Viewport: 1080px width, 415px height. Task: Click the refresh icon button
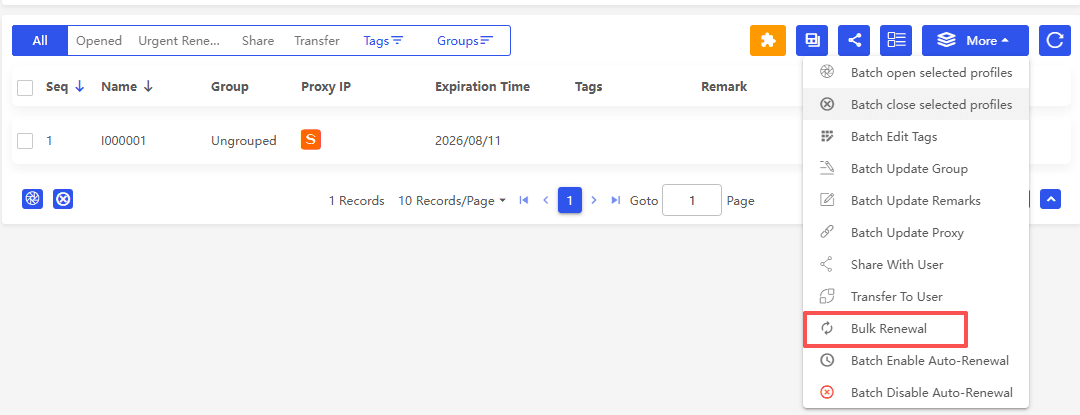pyautogui.click(x=1055, y=41)
